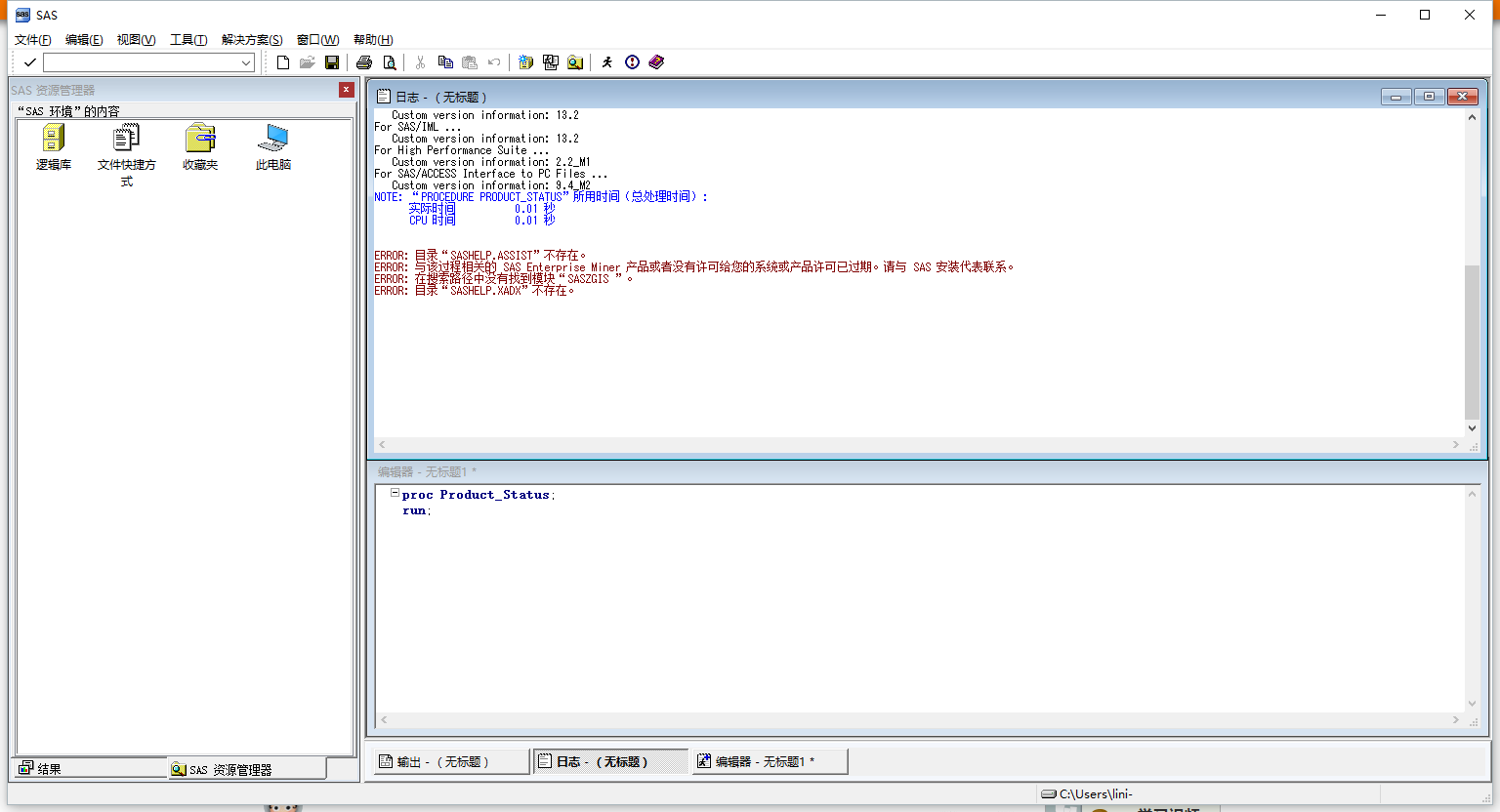Image resolution: width=1500 pixels, height=812 pixels.
Task: Open the 编辑(E) menu
Action: [84, 40]
